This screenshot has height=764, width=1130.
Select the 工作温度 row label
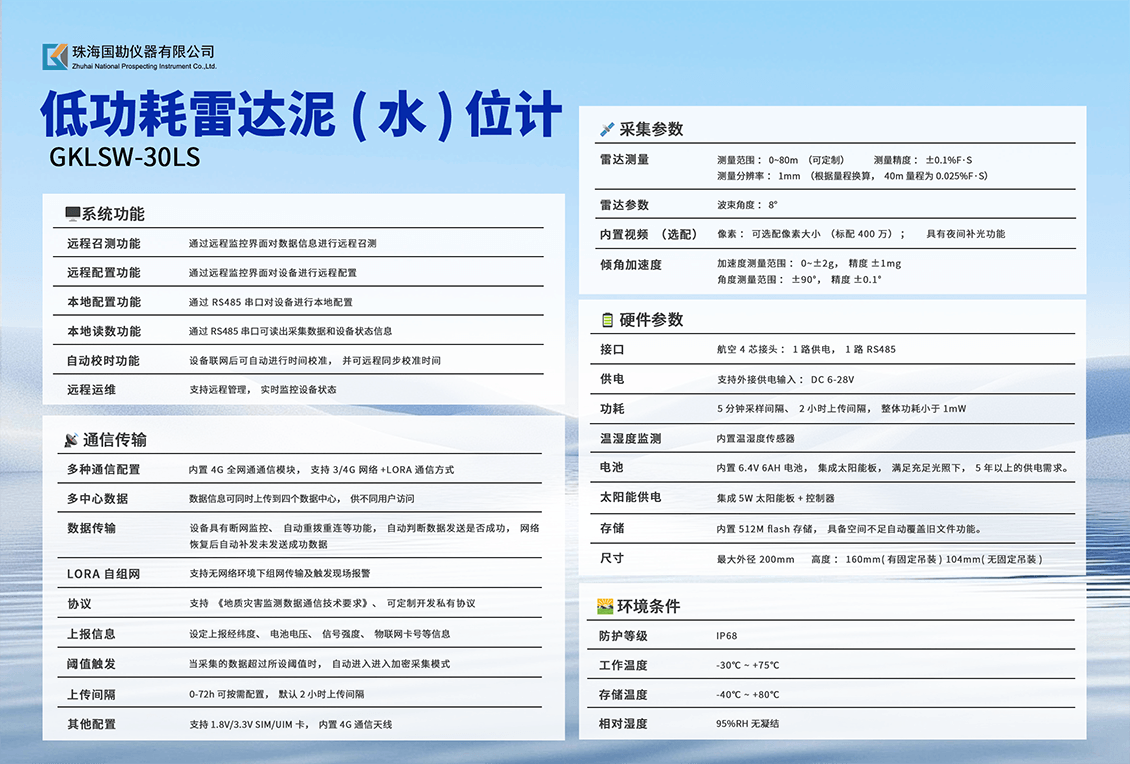coord(623,665)
